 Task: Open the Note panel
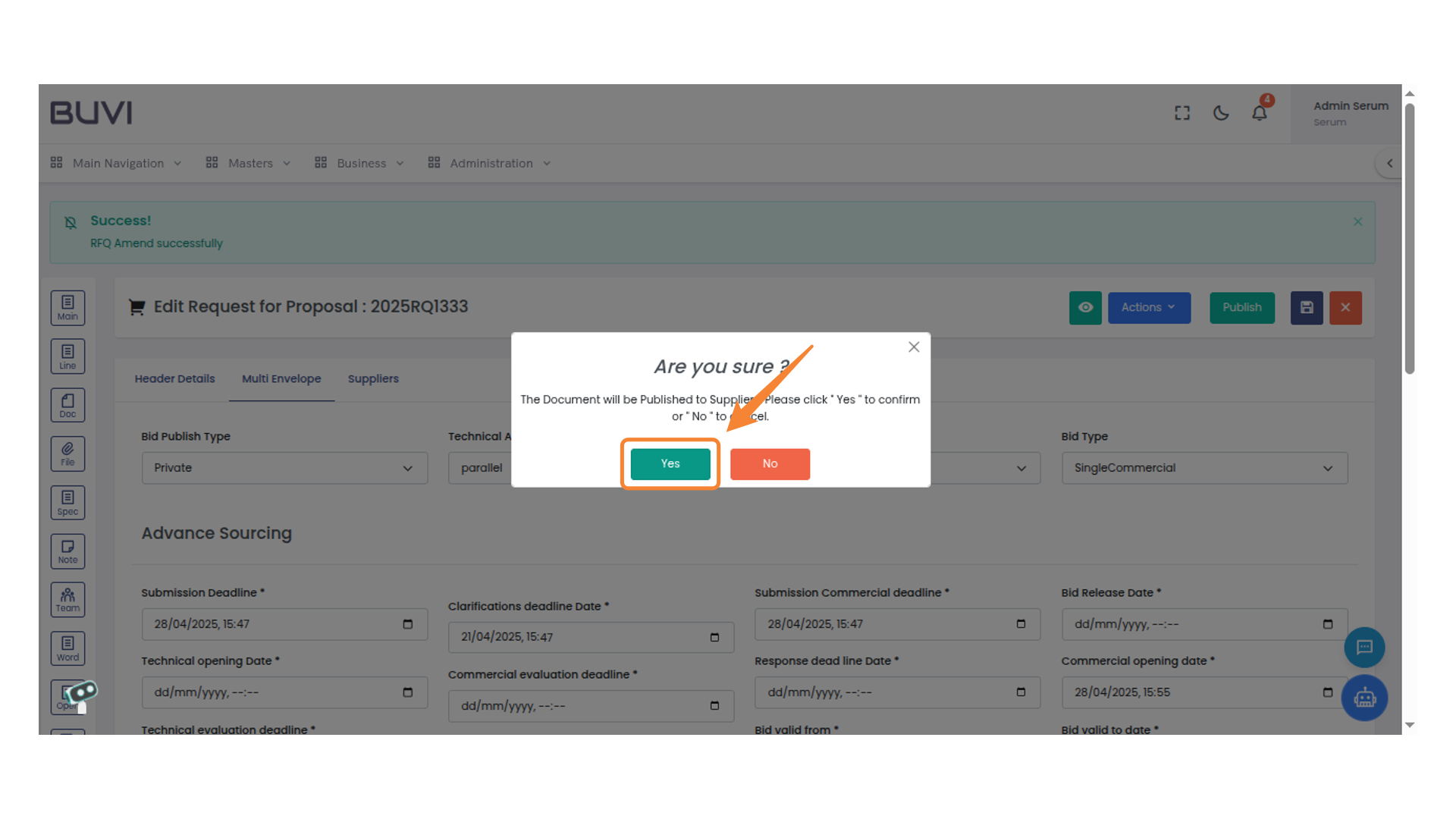[x=67, y=551]
